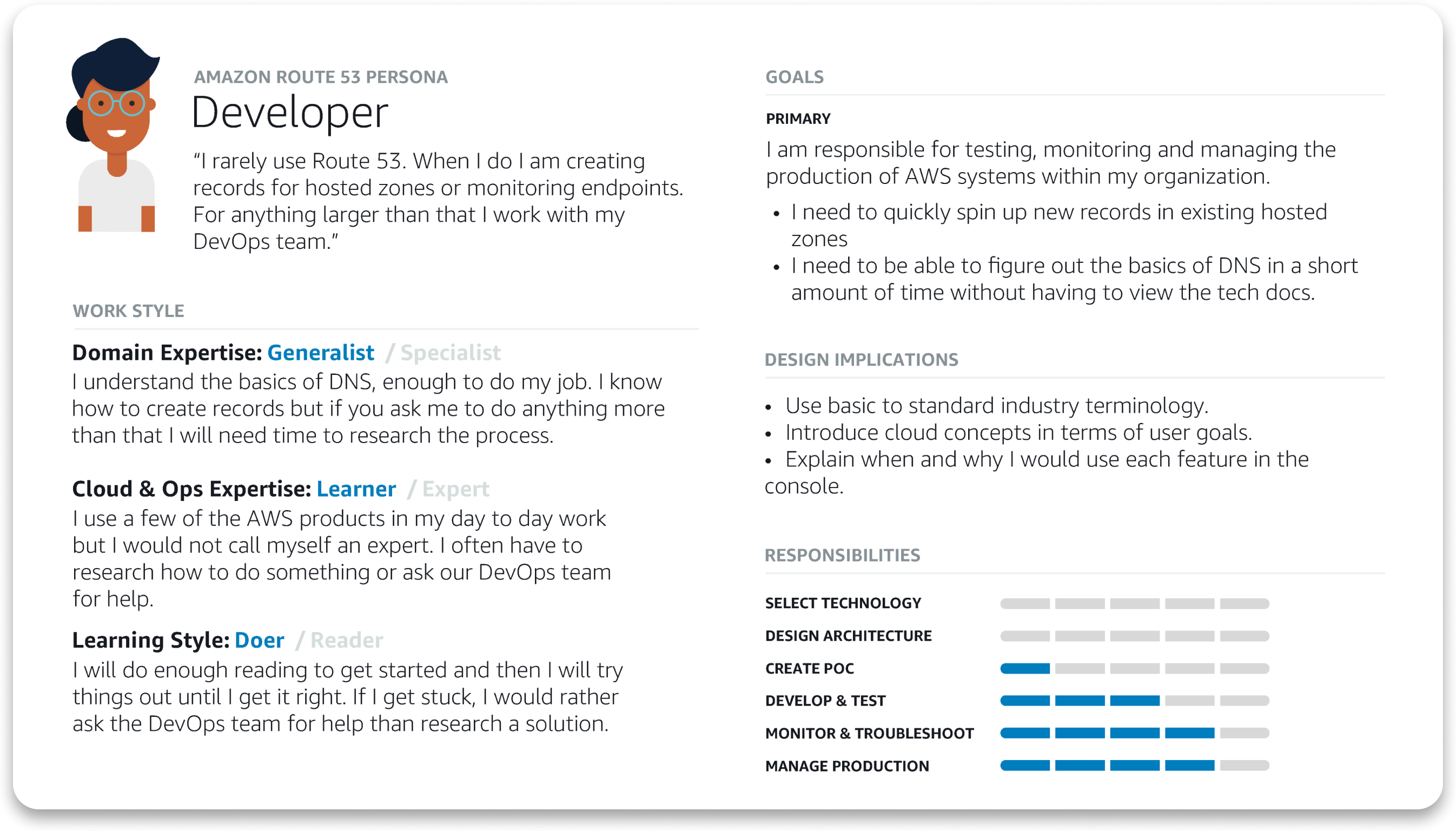This screenshot has height=831, width=1456.
Task: Click the Design Architecture rating bar
Action: click(x=1134, y=636)
